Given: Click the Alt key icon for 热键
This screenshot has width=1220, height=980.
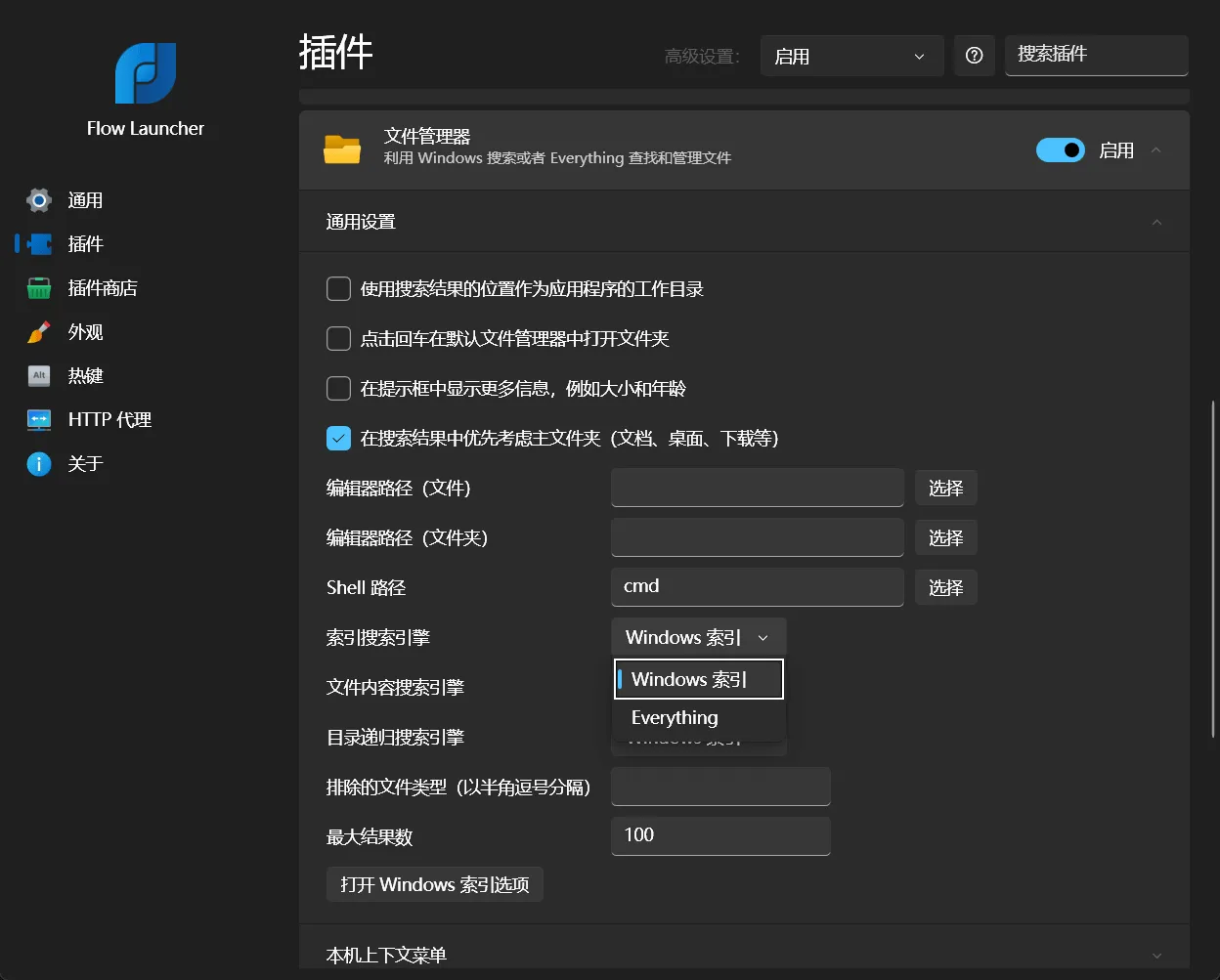Looking at the screenshot, I should tap(39, 376).
